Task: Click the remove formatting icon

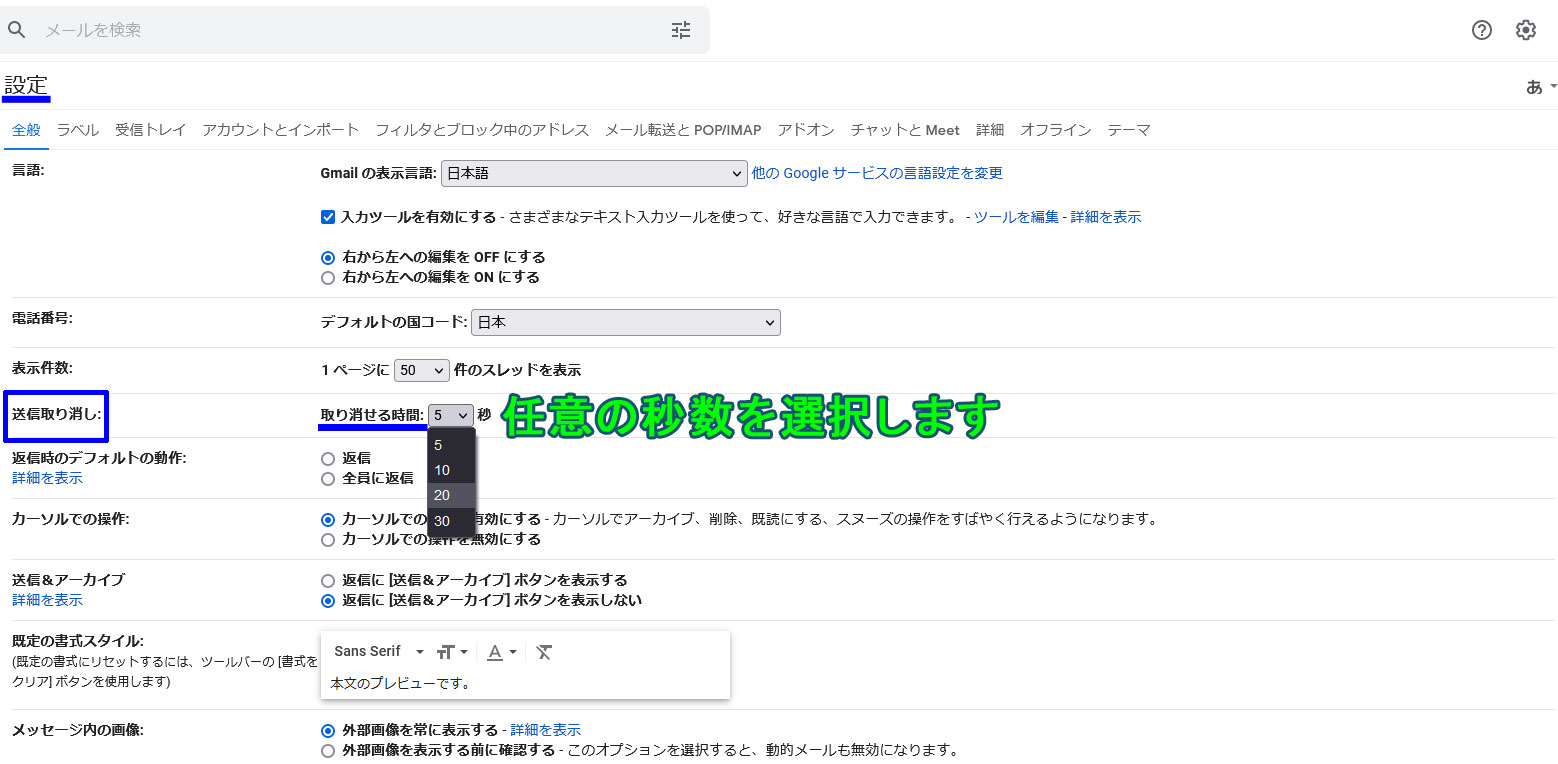Action: (544, 652)
